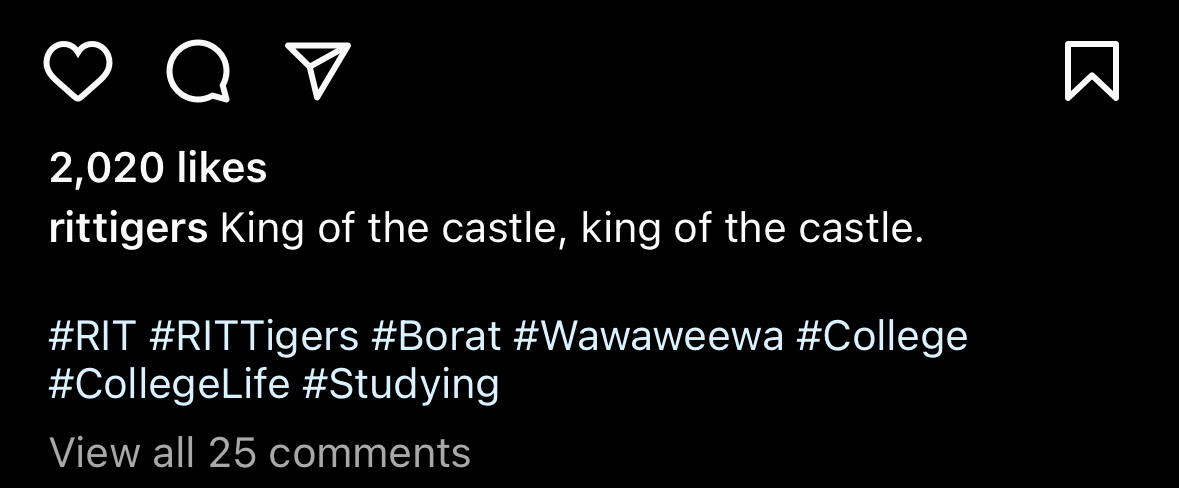The height and width of the screenshot is (488, 1179).
Task: Click the second "king of the castle." phrase
Action: (x=752, y=230)
